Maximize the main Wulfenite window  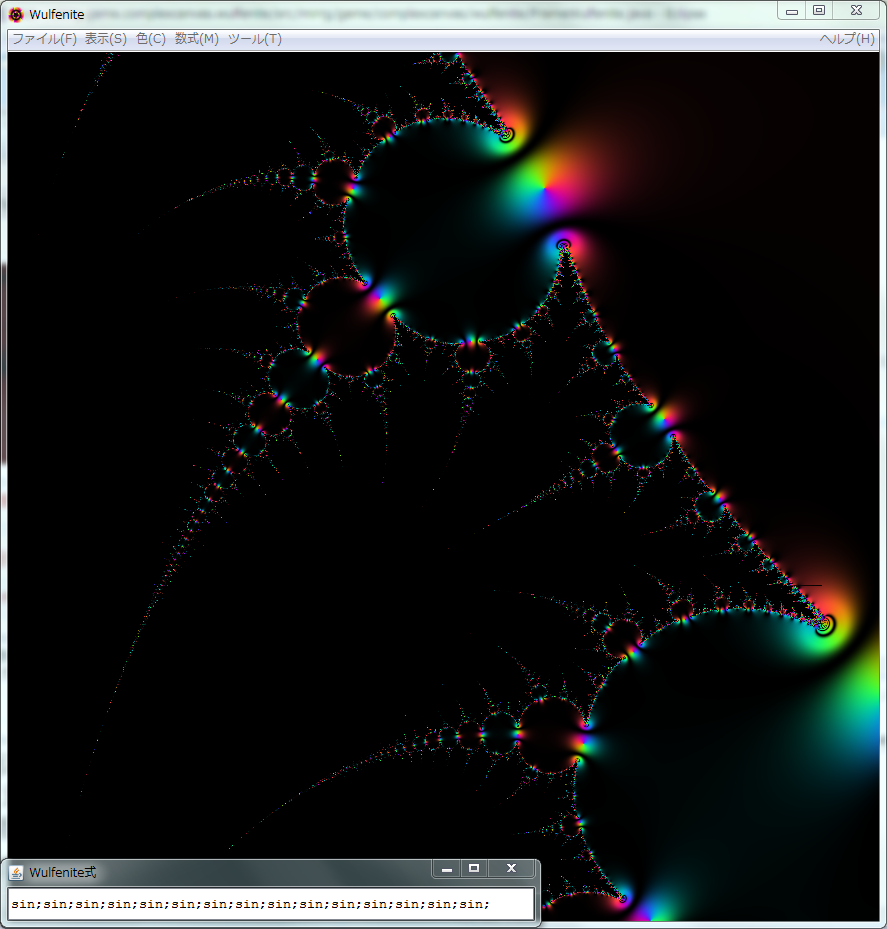(819, 10)
